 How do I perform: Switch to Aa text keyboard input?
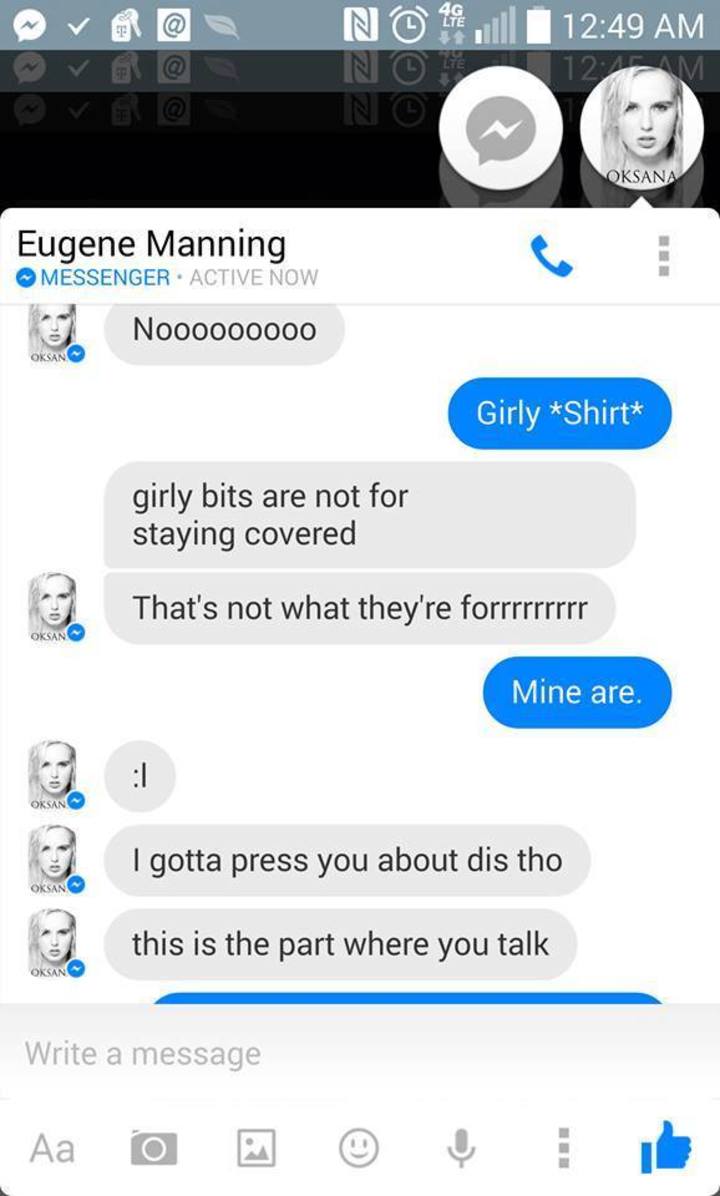[x=53, y=1148]
